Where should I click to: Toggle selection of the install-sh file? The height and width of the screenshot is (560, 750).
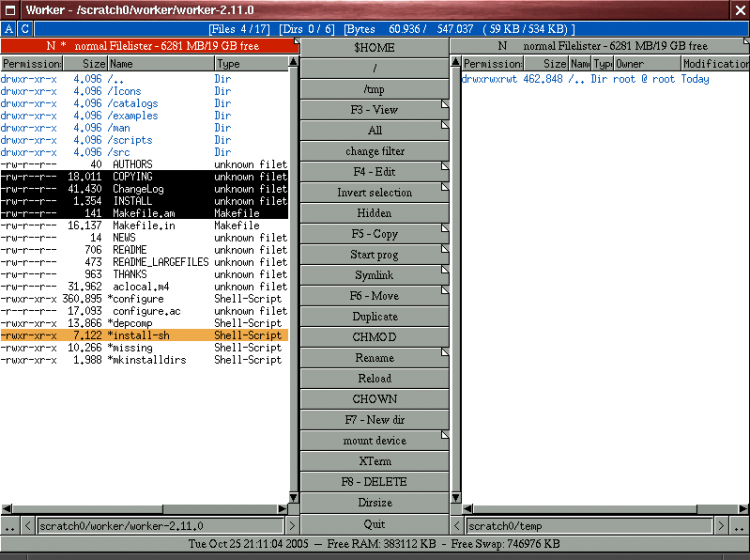140,336
